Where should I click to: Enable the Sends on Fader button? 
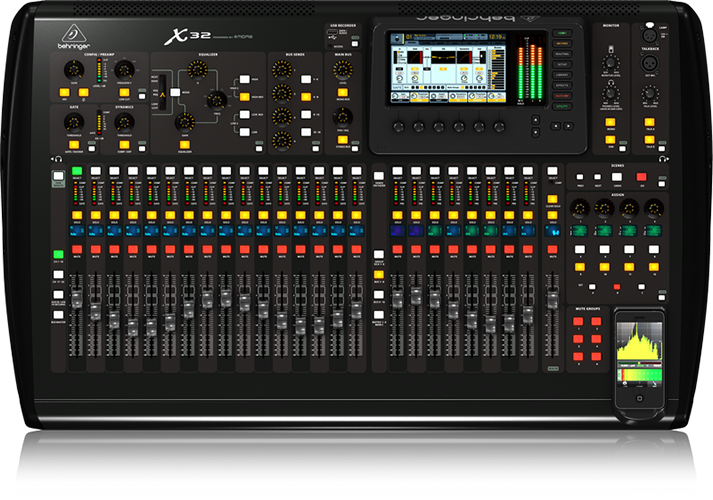(379, 176)
